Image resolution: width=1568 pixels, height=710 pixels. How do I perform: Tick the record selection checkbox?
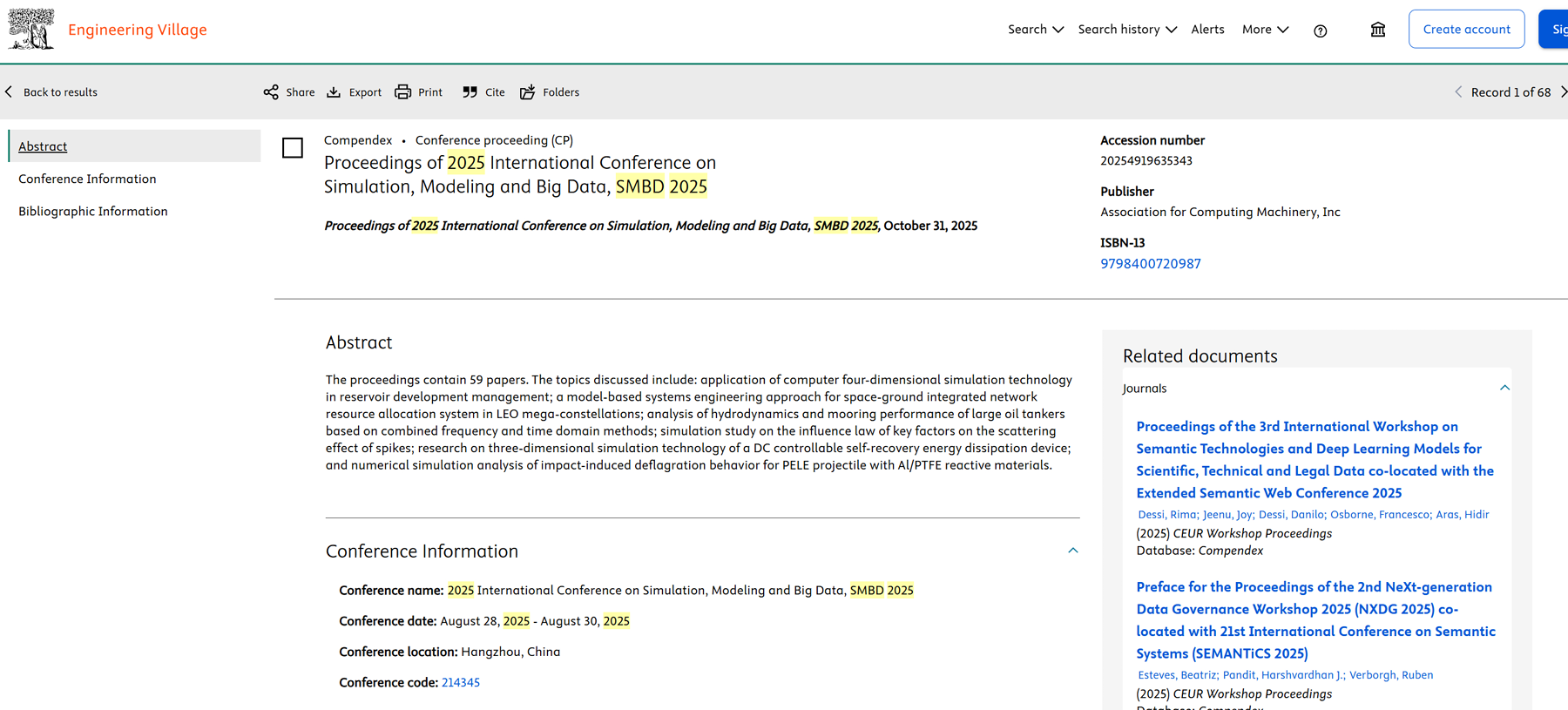[293, 148]
